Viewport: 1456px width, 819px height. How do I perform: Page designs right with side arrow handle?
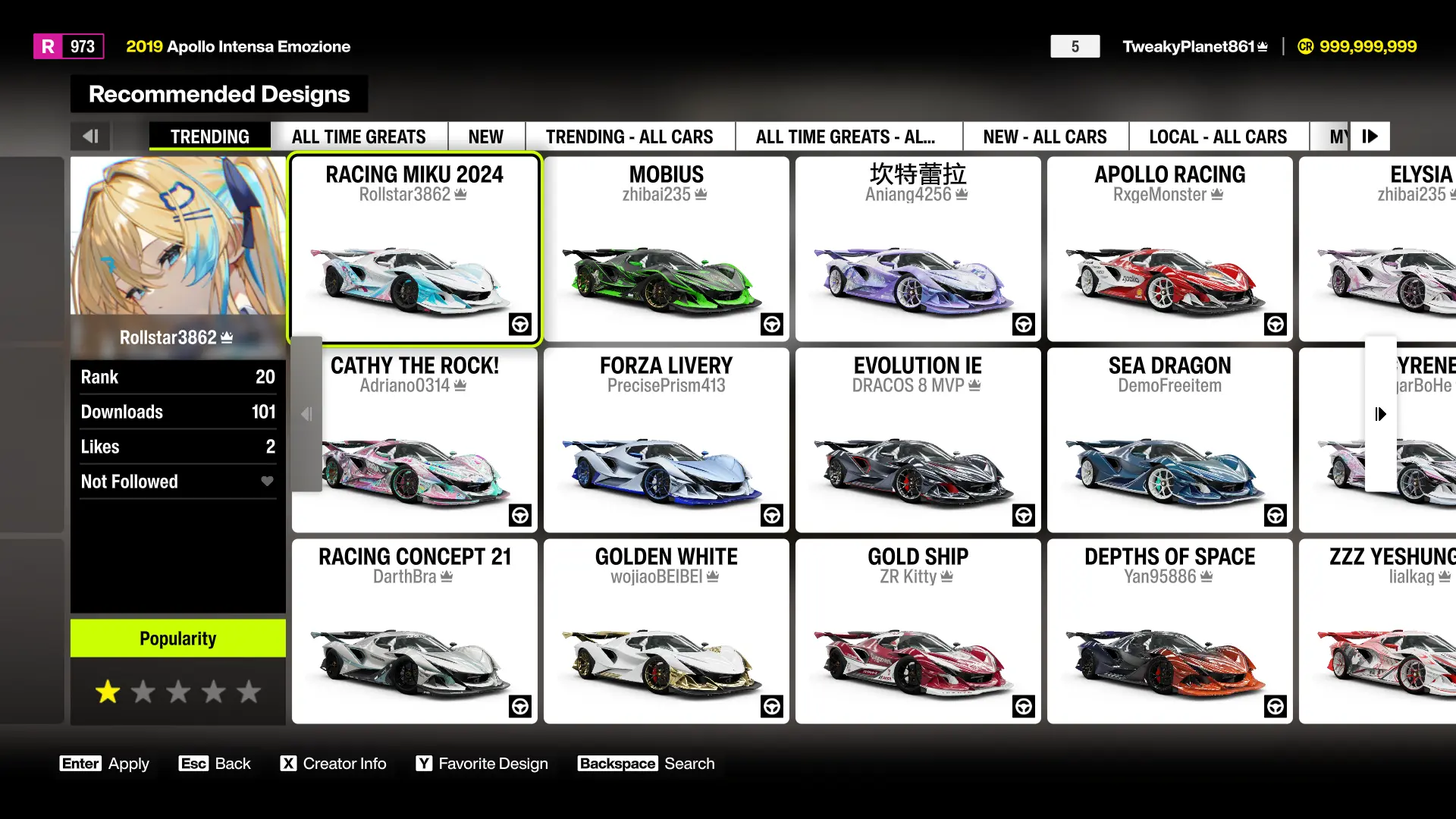(1380, 414)
